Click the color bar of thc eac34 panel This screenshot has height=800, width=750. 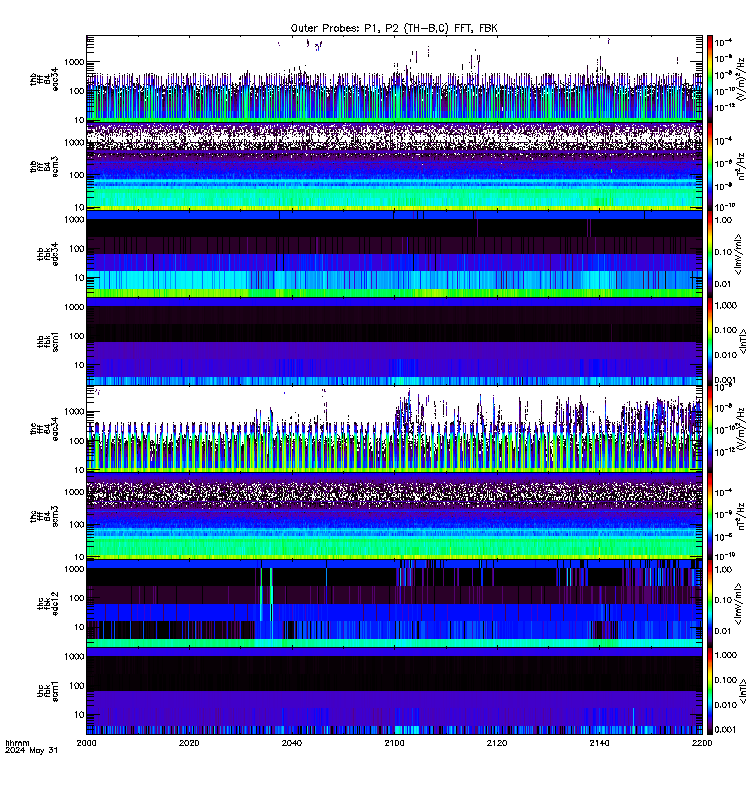(710, 429)
